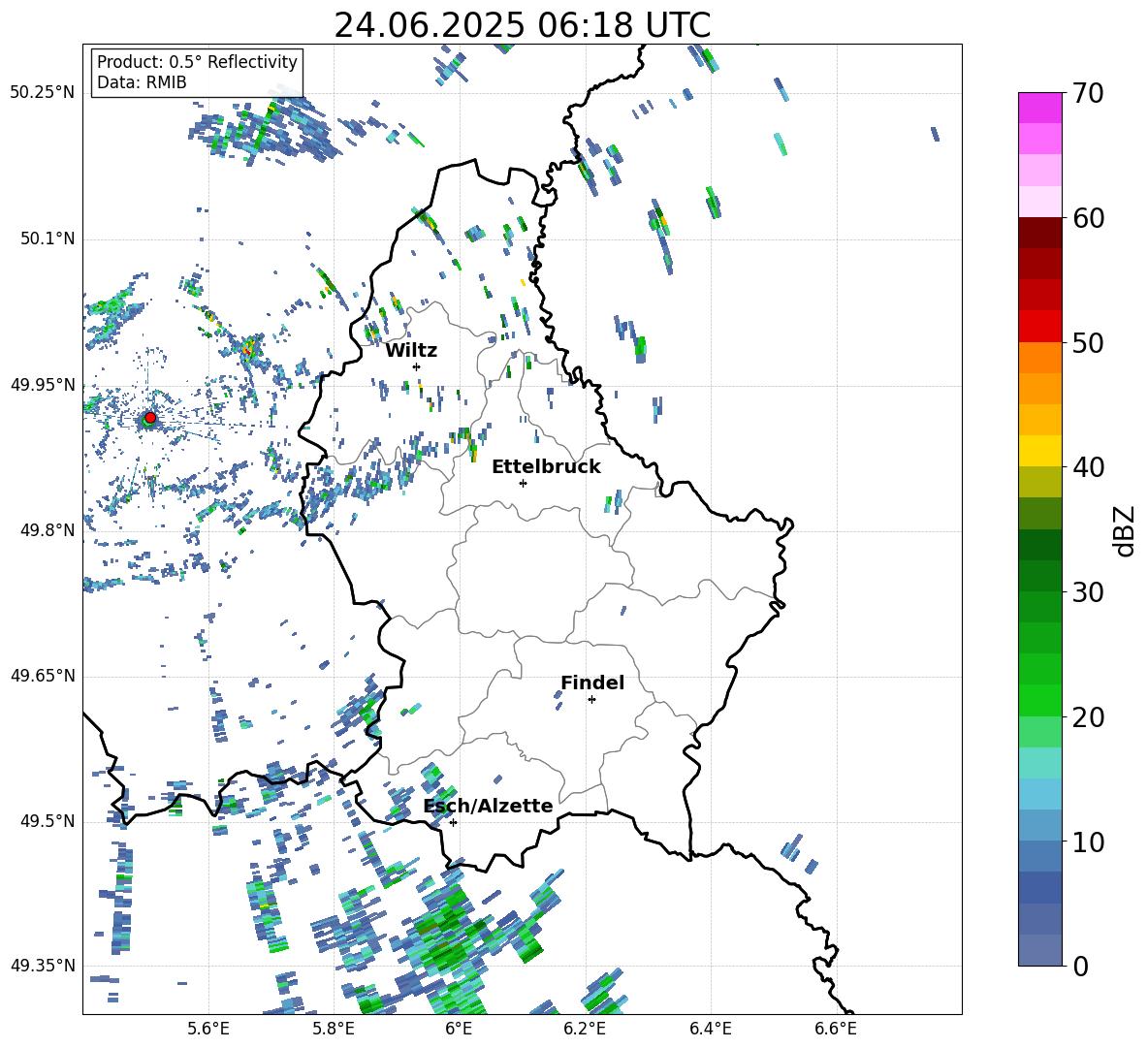
Task: Click the Data: RMIB text
Action: 142,82
